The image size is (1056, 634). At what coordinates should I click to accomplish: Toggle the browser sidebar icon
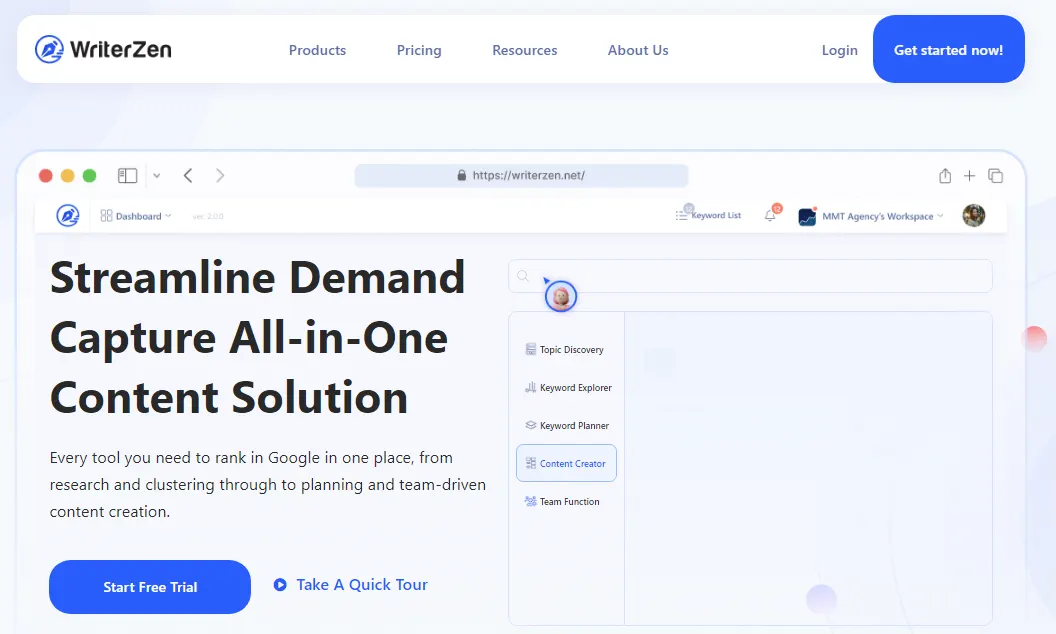[127, 176]
